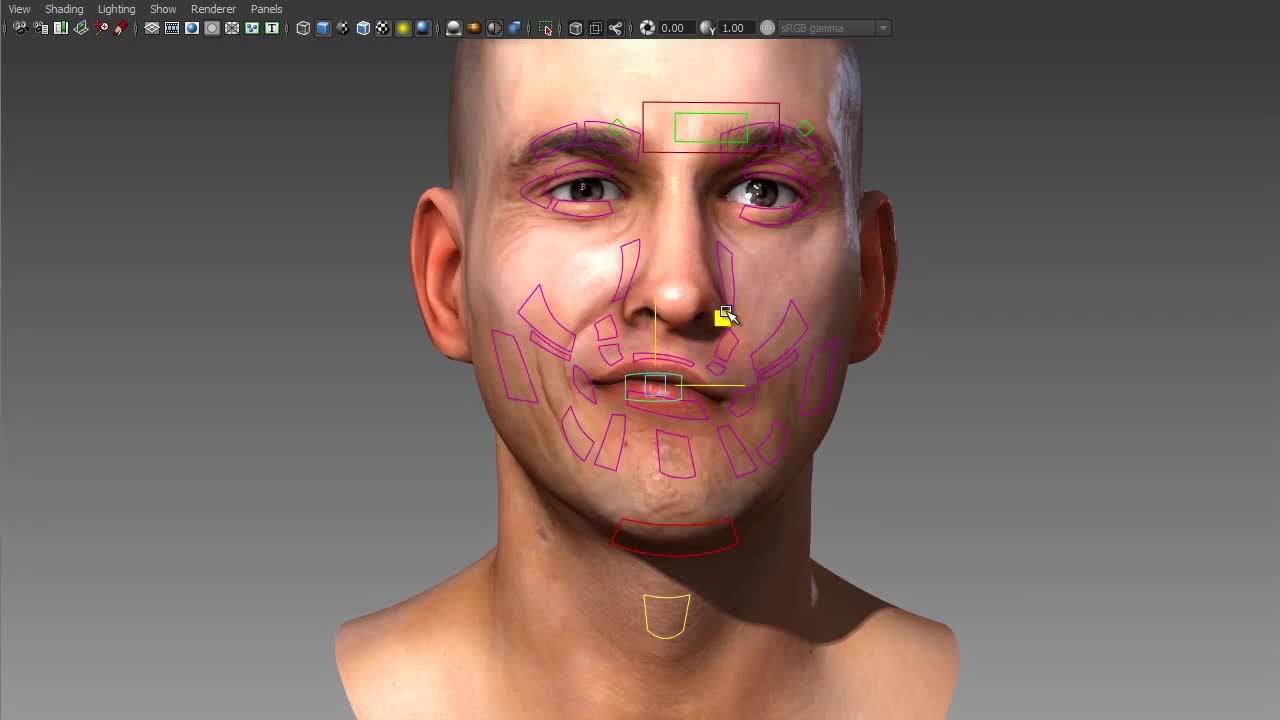Select the yellow square control beside nose
The height and width of the screenshot is (720, 1280).
point(722,319)
